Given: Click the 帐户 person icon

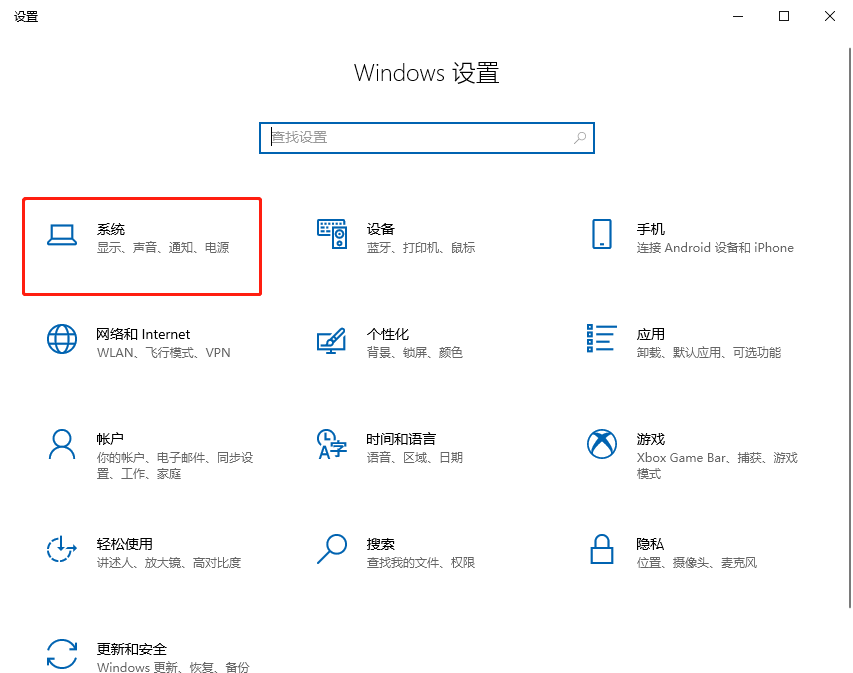Looking at the screenshot, I should pos(61,444).
